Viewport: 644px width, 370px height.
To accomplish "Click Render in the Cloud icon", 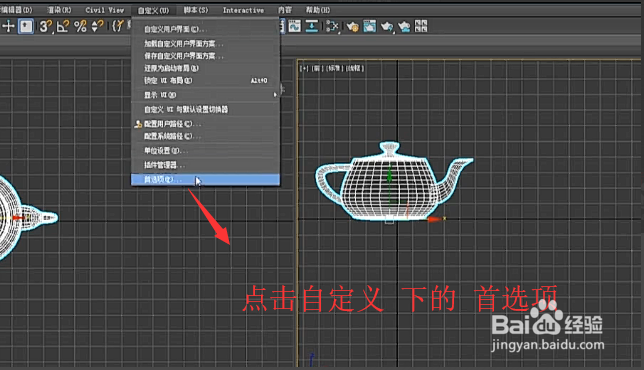I will click(404, 27).
